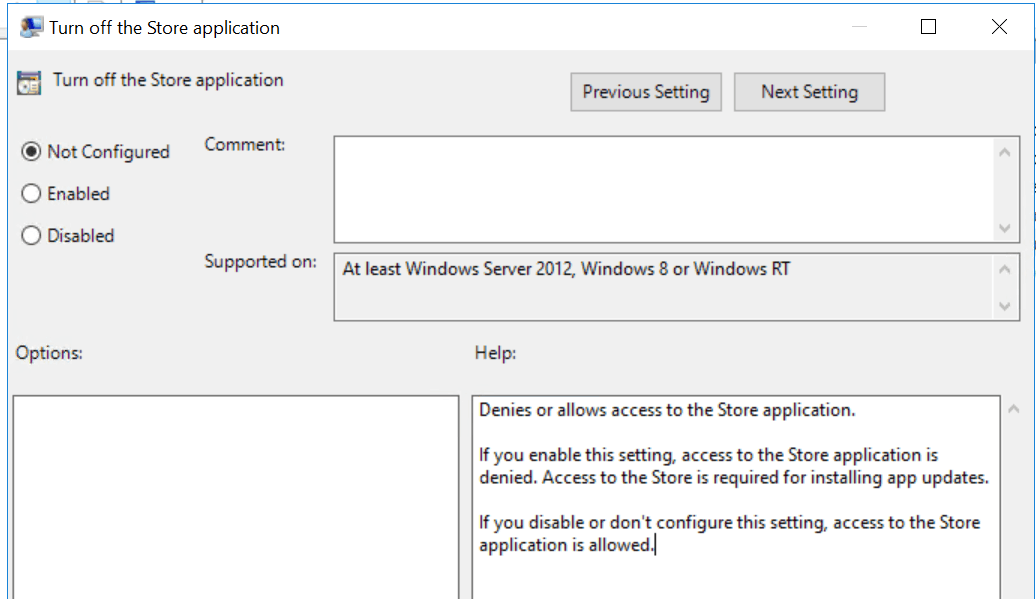Click the window title bar text
Viewport: 1036px width, 599px height.
pos(164,28)
